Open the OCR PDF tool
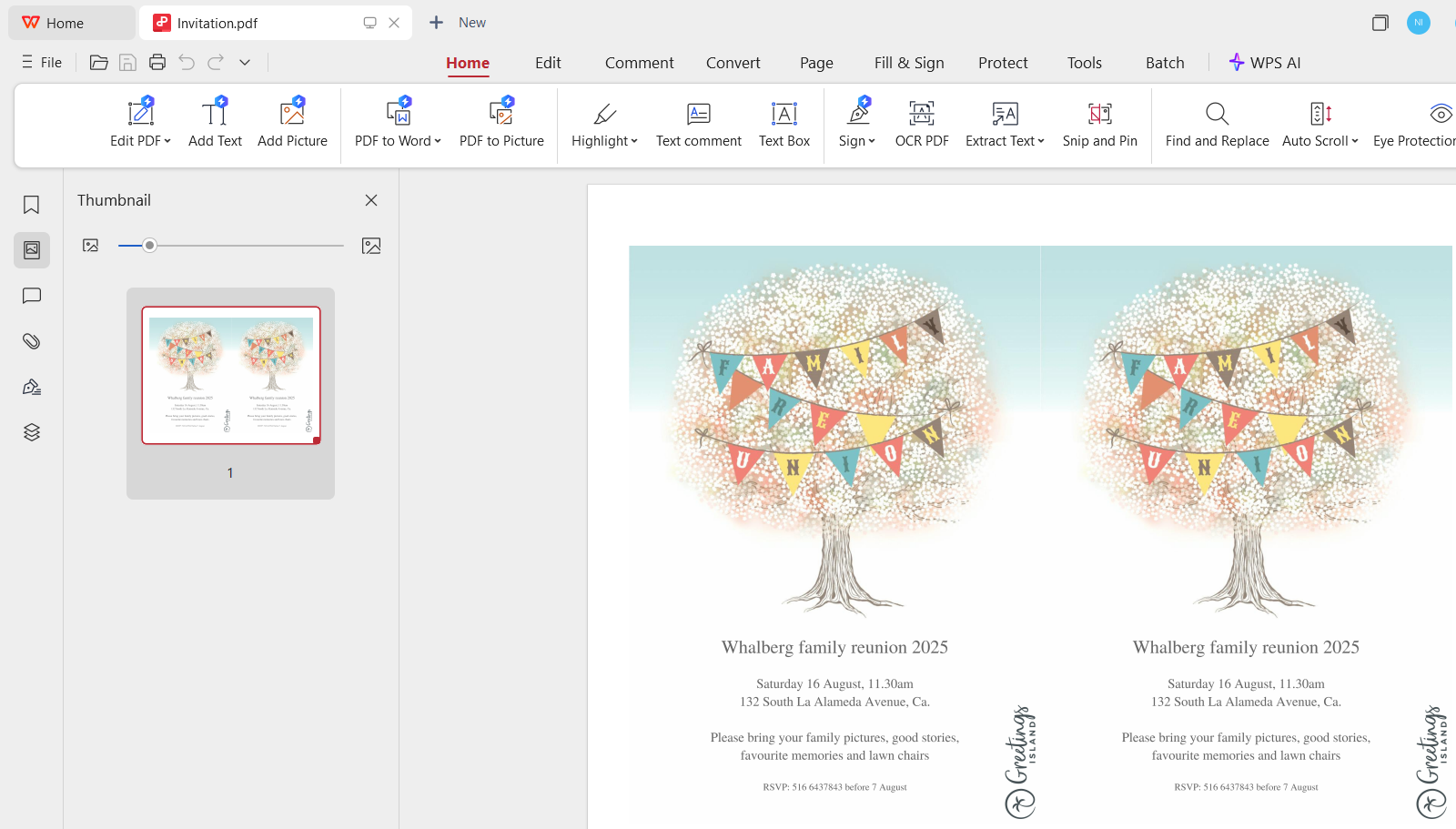Viewport: 1456px width, 829px height. pyautogui.click(x=922, y=123)
